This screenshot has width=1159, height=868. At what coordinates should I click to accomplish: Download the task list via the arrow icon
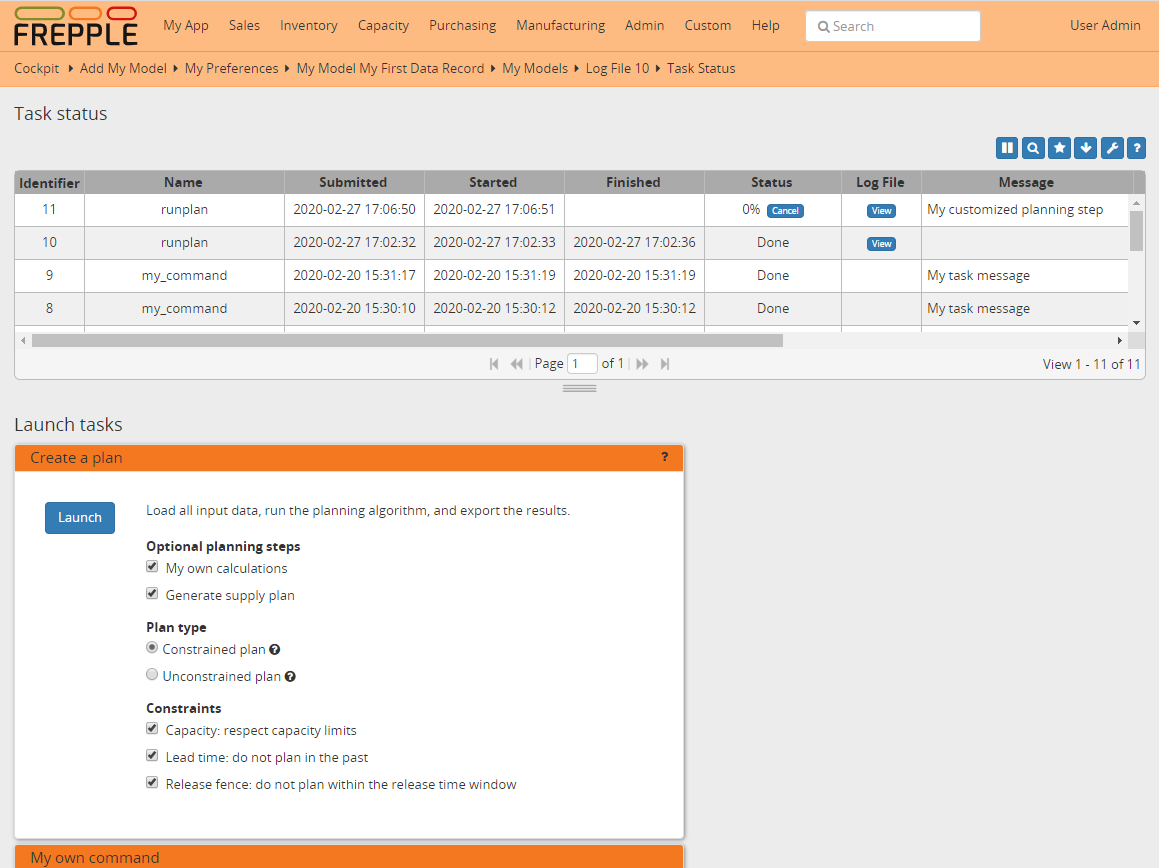pos(1086,147)
